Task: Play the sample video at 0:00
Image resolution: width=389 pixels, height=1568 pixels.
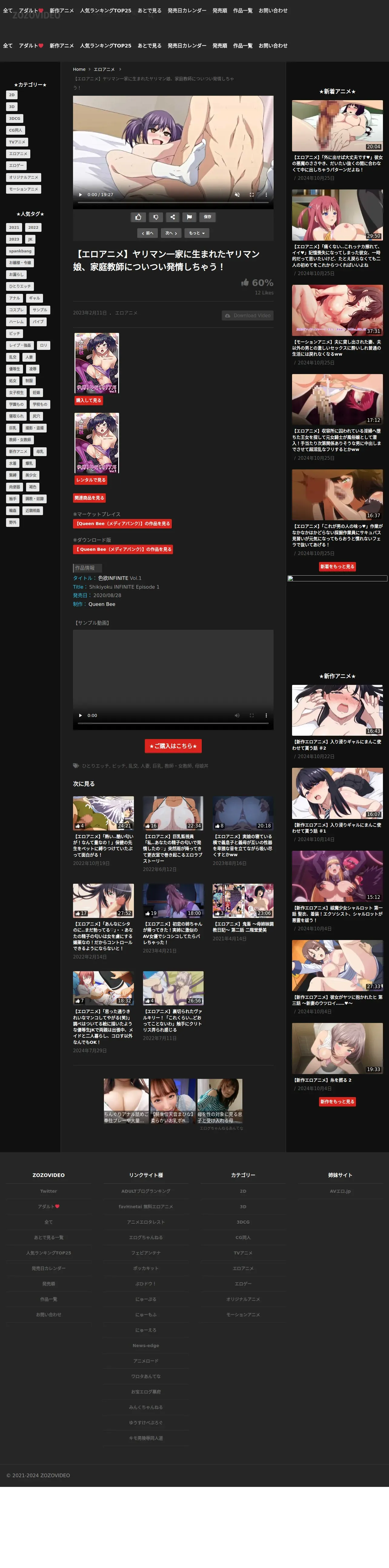Action: click(x=81, y=715)
